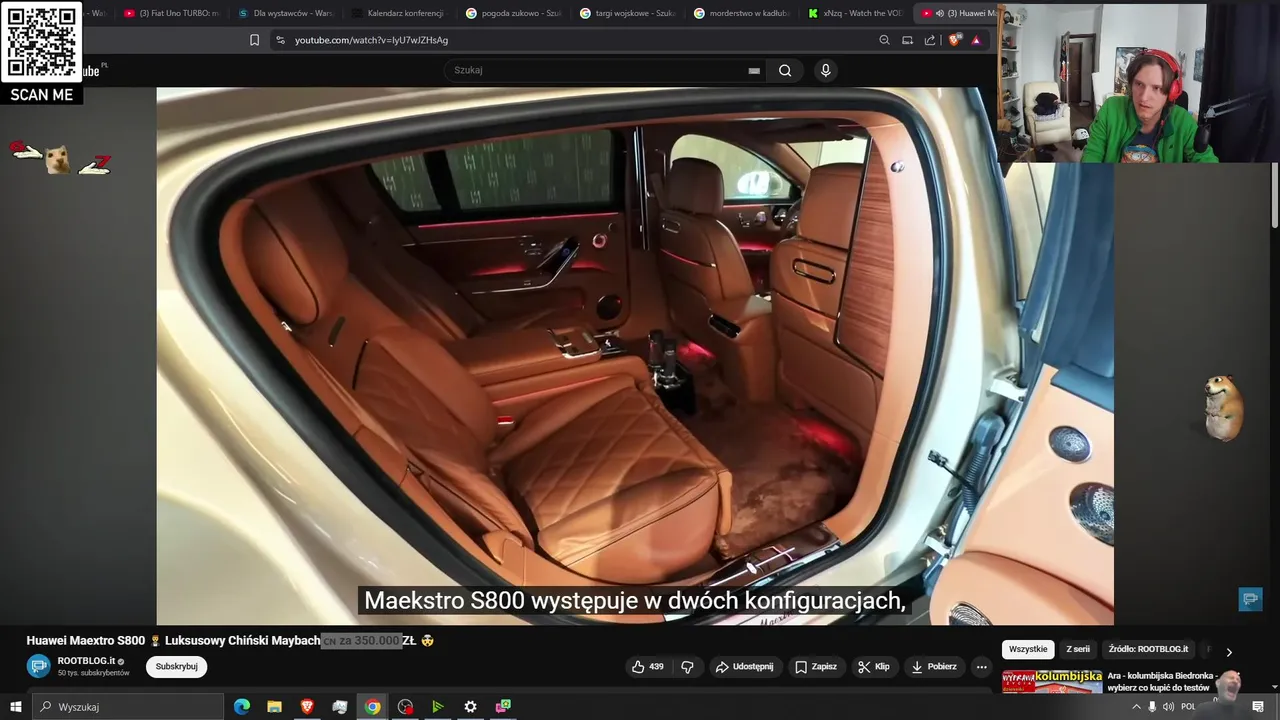This screenshot has height=720, width=1280.
Task: Open the site settings icon beside the URL
Action: coord(280,40)
